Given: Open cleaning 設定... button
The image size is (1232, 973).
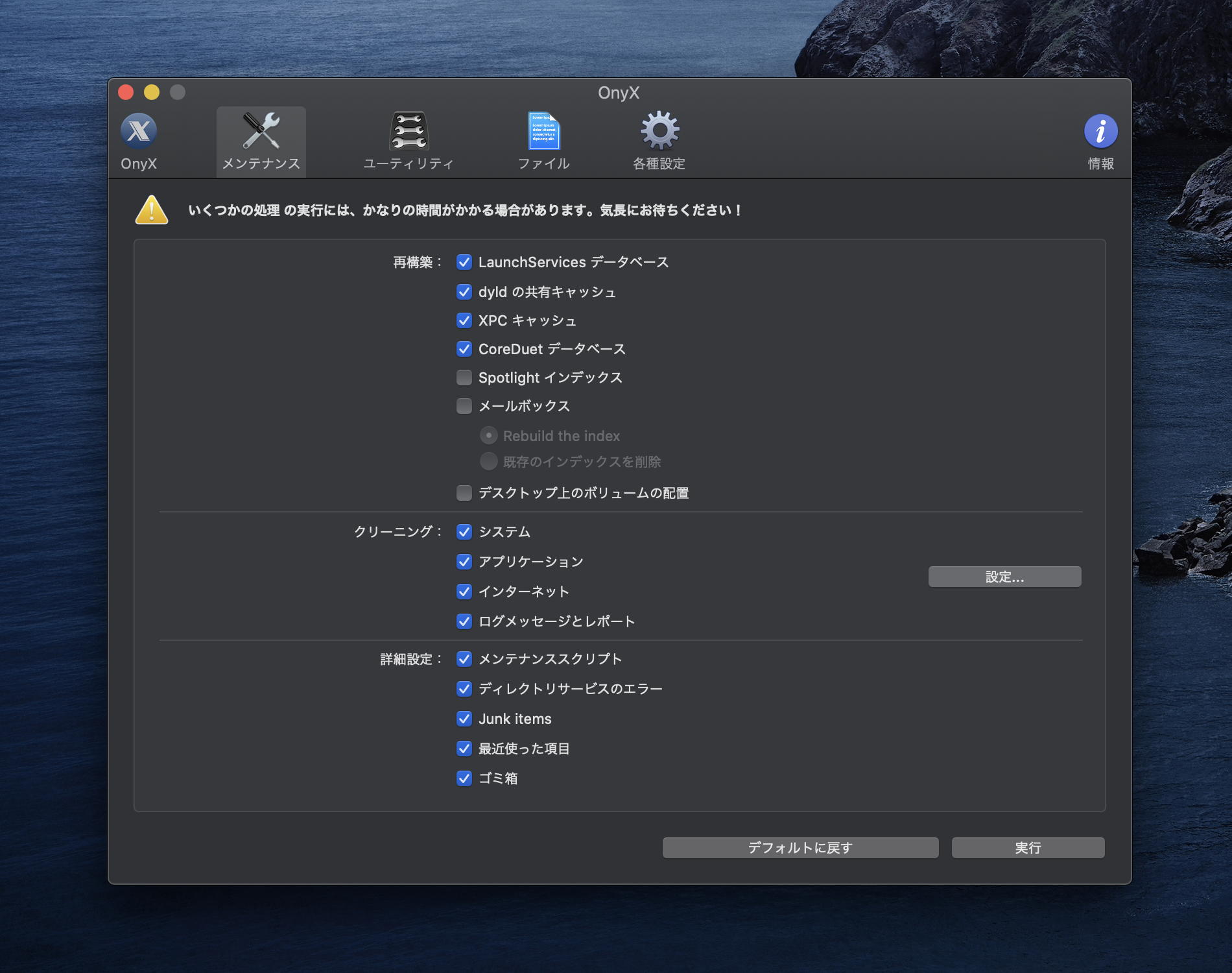Looking at the screenshot, I should tap(1004, 577).
